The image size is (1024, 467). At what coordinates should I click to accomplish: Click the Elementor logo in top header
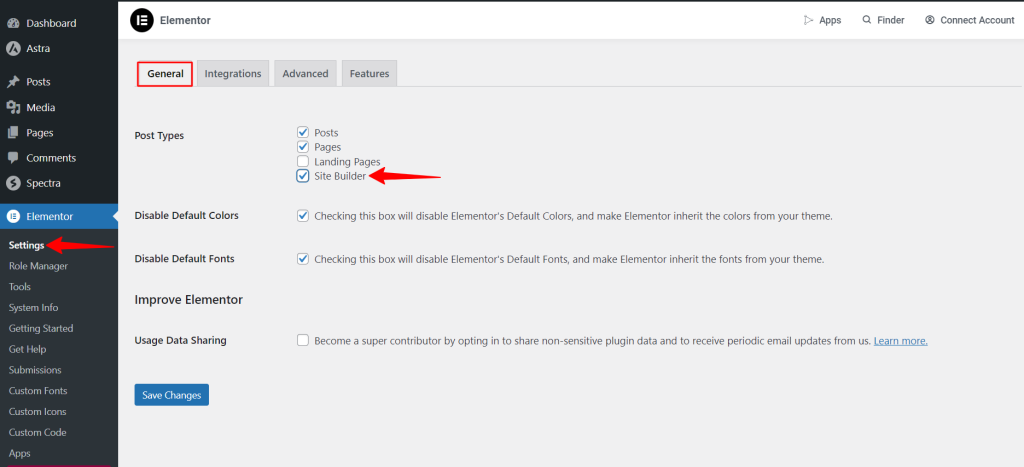pyautogui.click(x=141, y=20)
